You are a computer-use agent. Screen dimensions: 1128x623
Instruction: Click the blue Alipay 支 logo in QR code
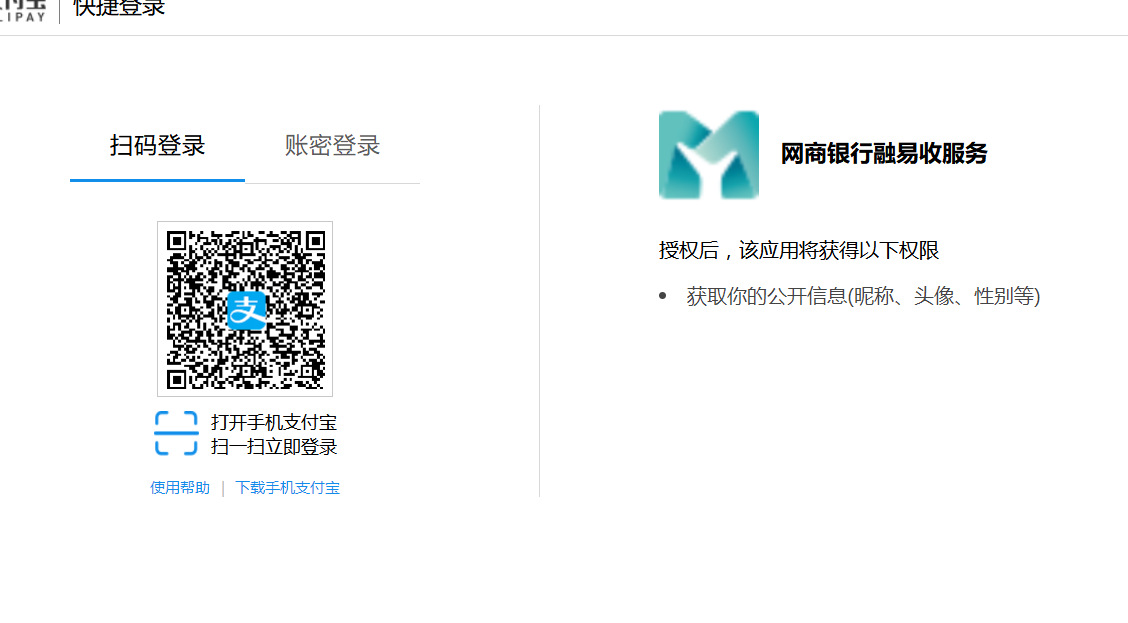pos(247,311)
